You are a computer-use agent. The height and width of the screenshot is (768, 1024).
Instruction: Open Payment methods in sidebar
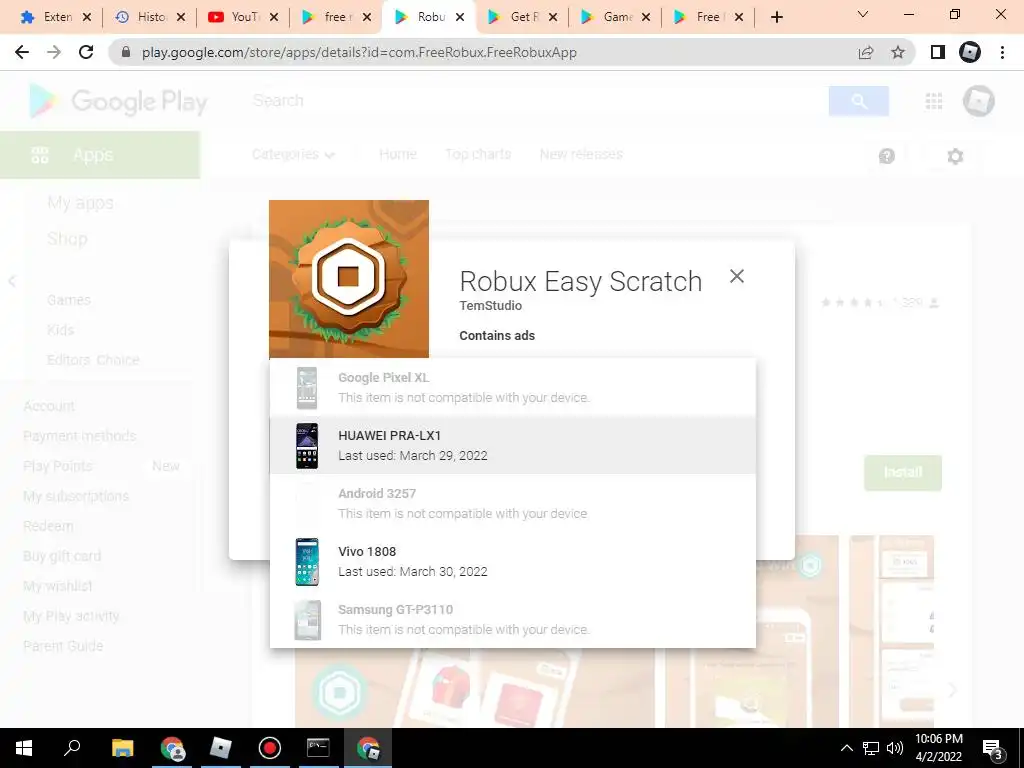click(80, 436)
